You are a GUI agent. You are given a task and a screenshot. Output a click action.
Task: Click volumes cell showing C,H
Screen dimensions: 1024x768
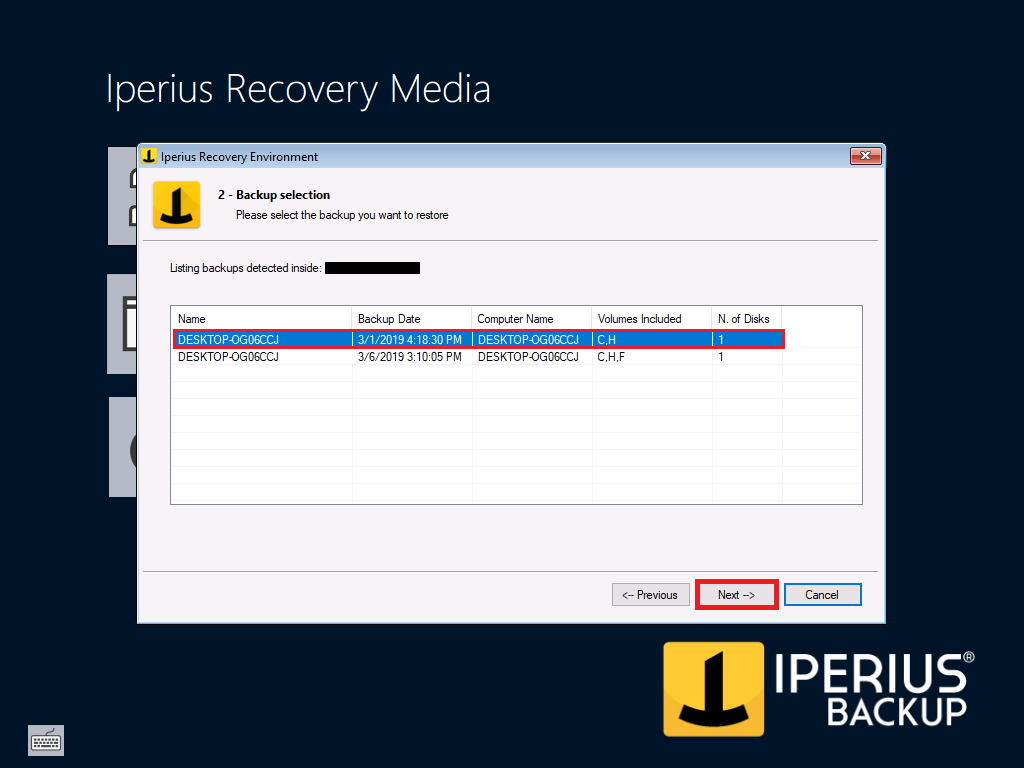coord(652,340)
